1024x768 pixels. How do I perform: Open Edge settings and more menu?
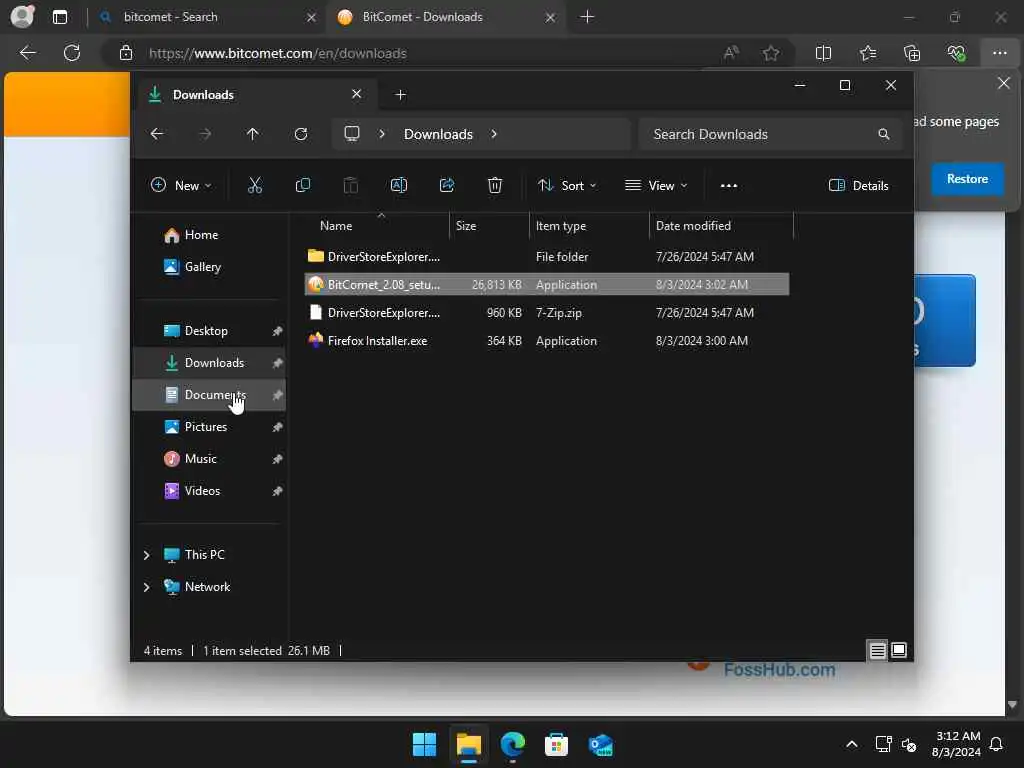(x=1000, y=53)
